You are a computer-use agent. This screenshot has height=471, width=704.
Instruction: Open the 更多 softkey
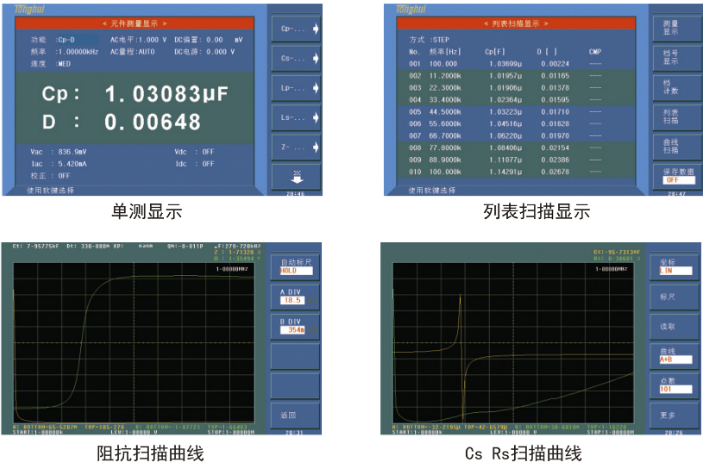pyautogui.click(x=675, y=415)
